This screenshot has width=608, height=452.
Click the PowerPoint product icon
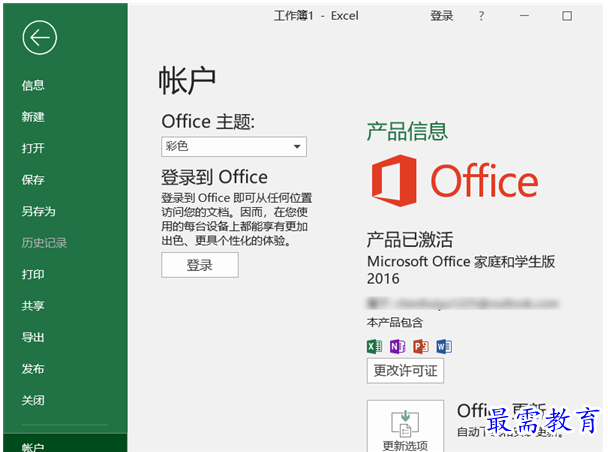coord(421,346)
